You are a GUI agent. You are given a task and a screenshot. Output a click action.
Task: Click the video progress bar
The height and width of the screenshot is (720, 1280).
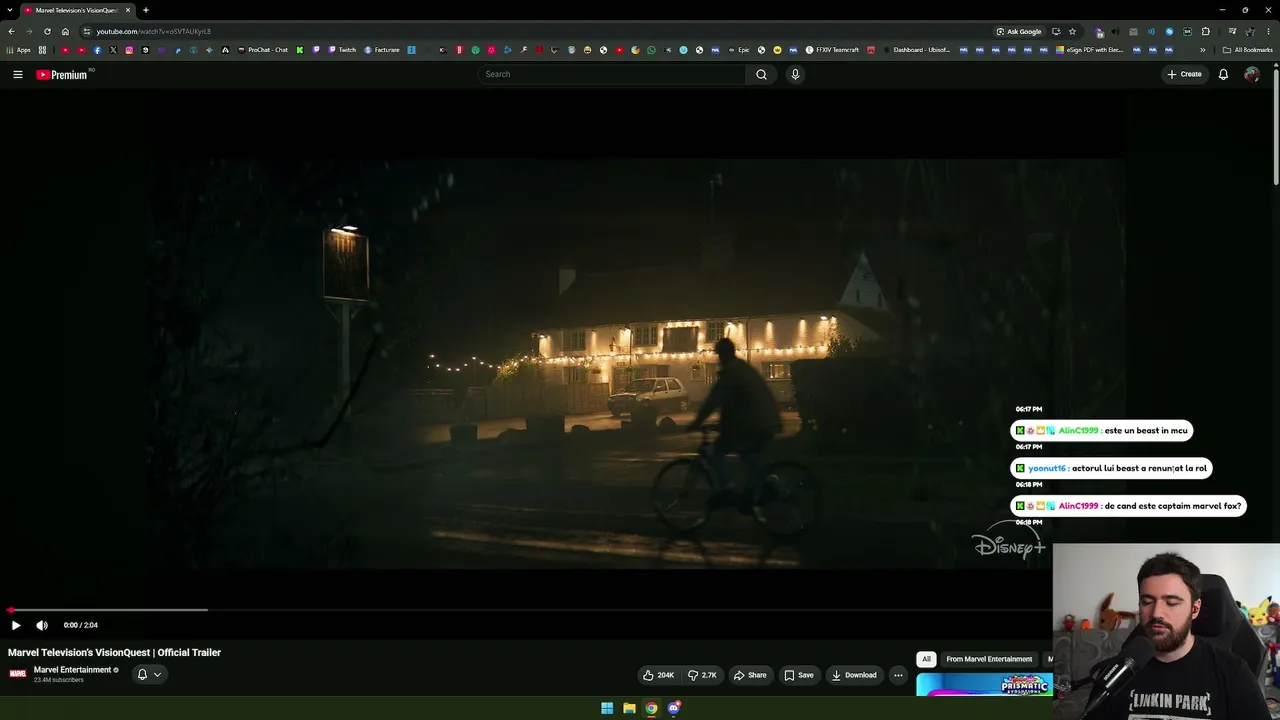click(x=530, y=609)
